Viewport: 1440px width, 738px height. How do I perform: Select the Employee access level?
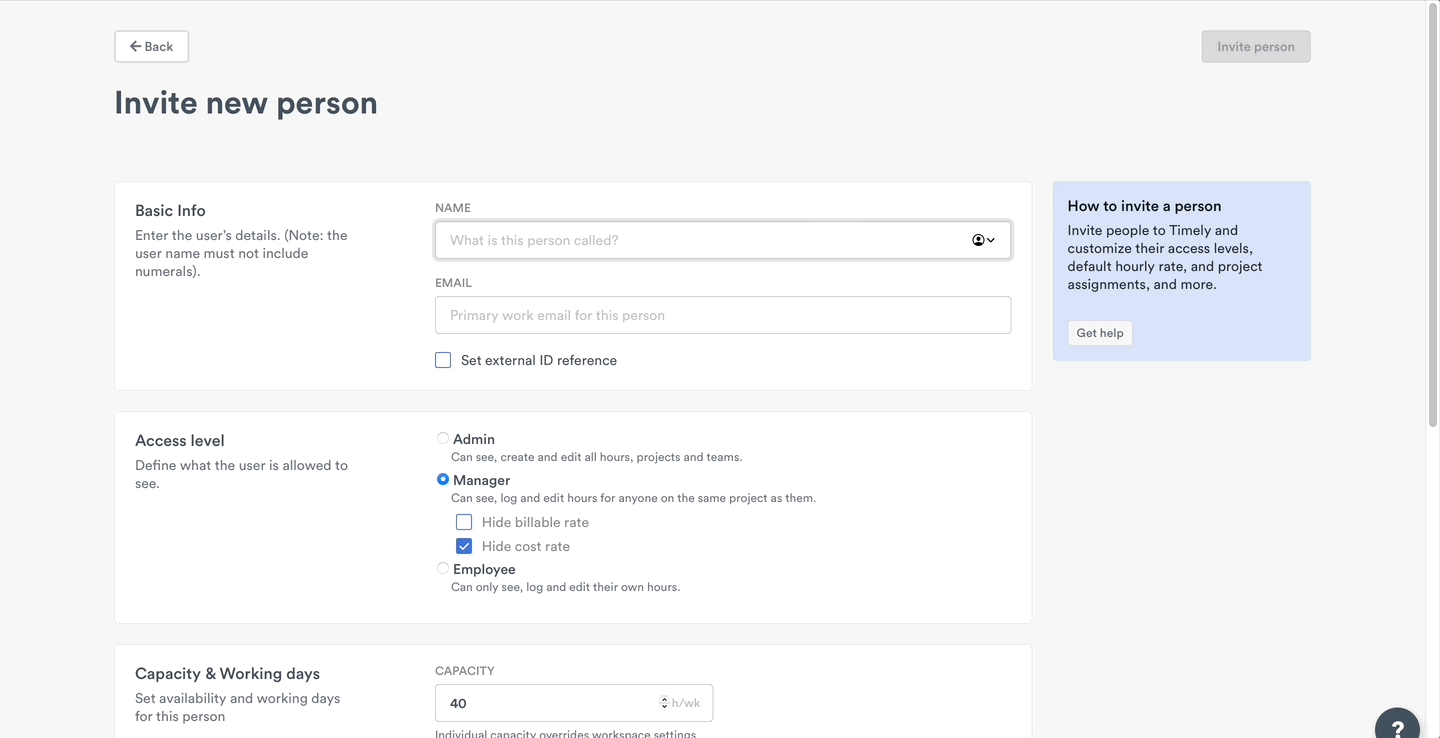[442, 568]
